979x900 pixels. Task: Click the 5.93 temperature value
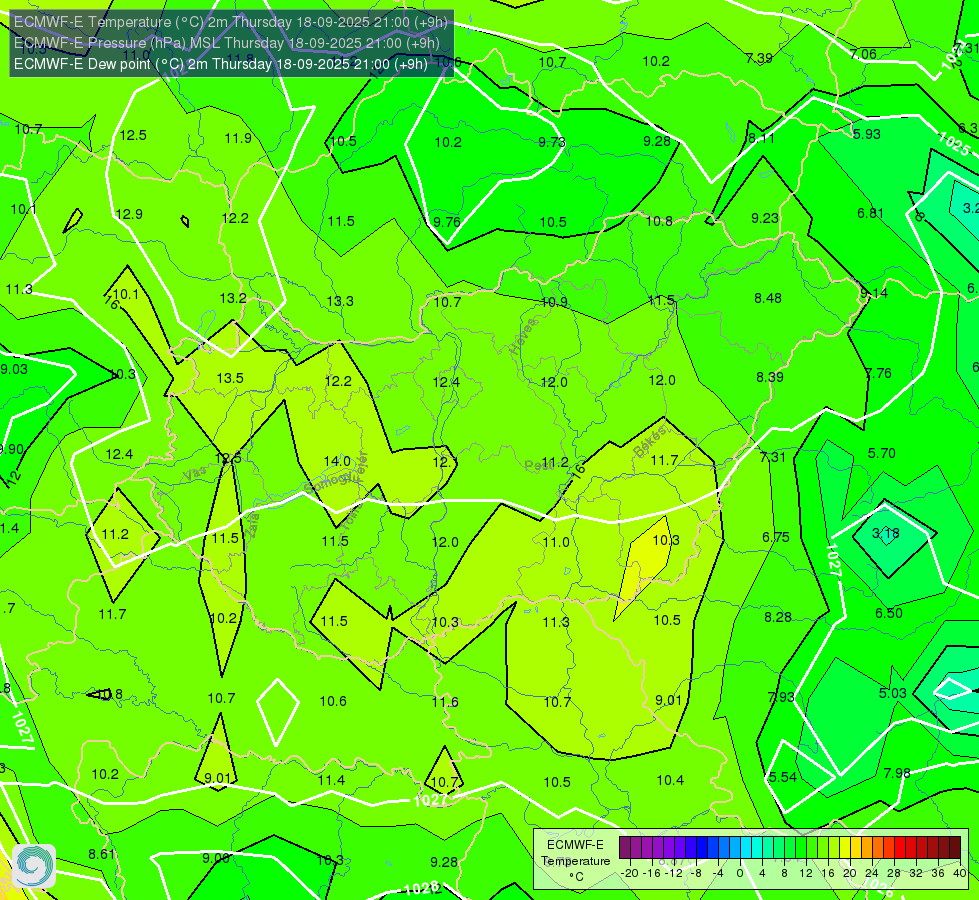tap(867, 134)
